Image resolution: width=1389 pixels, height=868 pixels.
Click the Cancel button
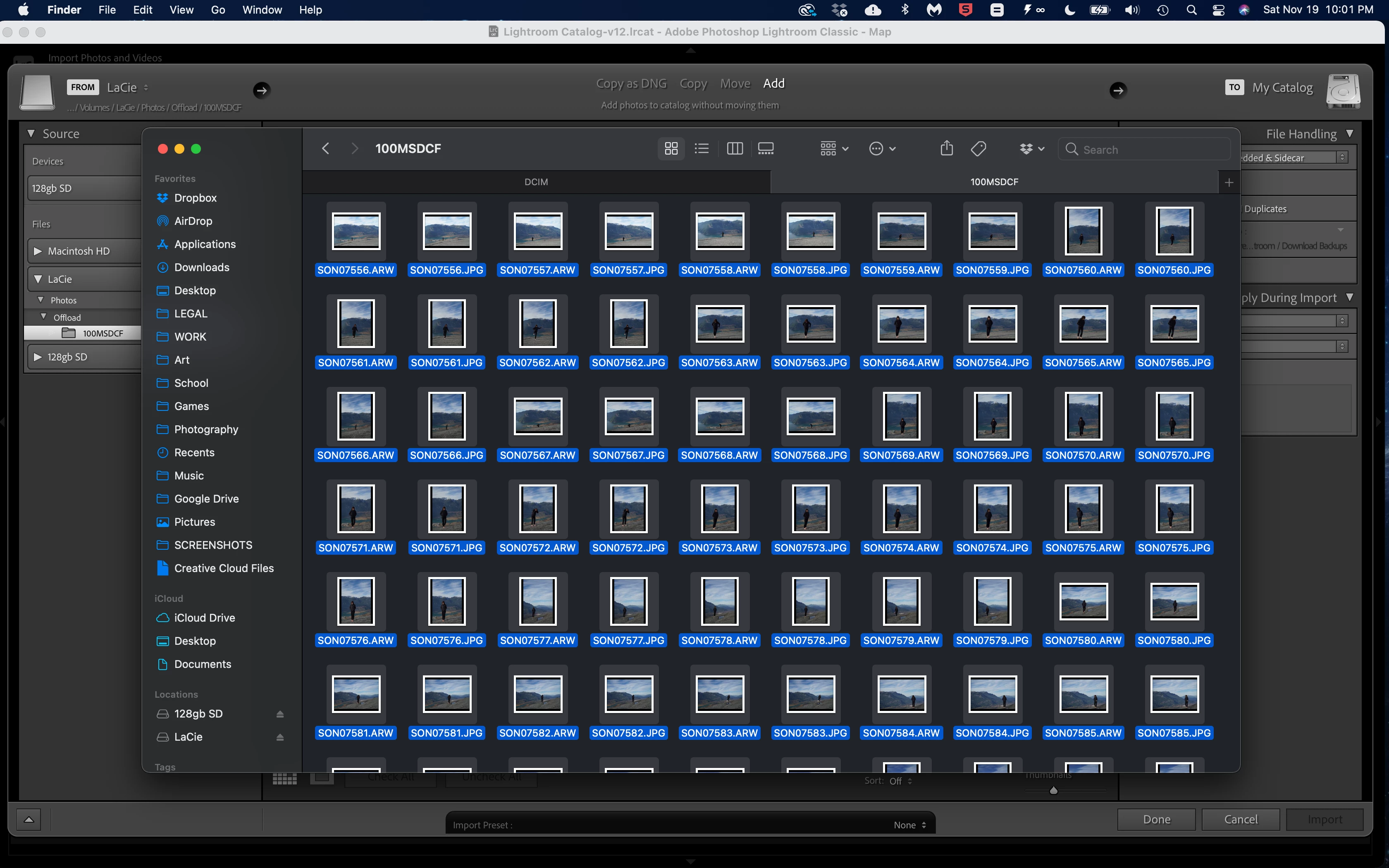click(x=1240, y=819)
